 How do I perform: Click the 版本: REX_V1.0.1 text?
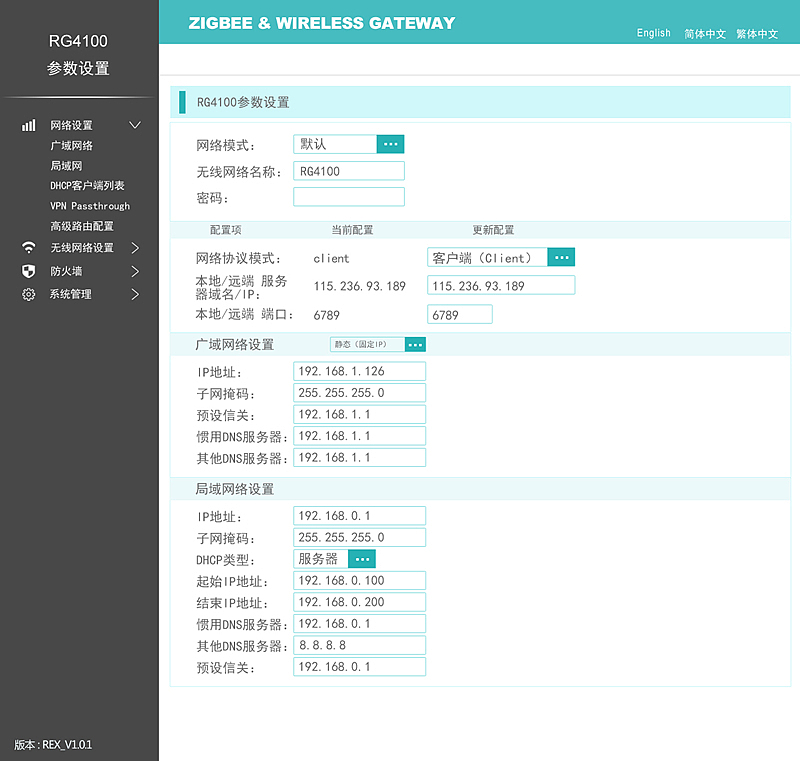pos(53,745)
